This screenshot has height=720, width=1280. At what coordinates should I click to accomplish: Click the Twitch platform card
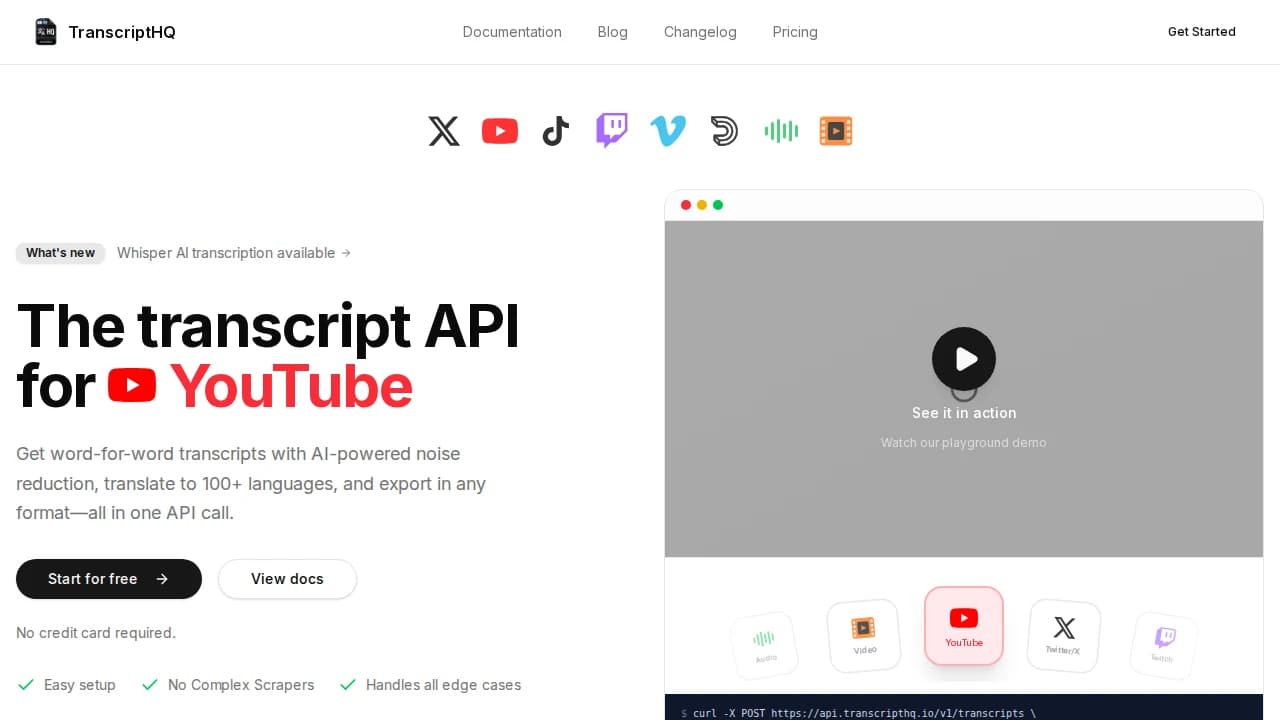(1163, 645)
